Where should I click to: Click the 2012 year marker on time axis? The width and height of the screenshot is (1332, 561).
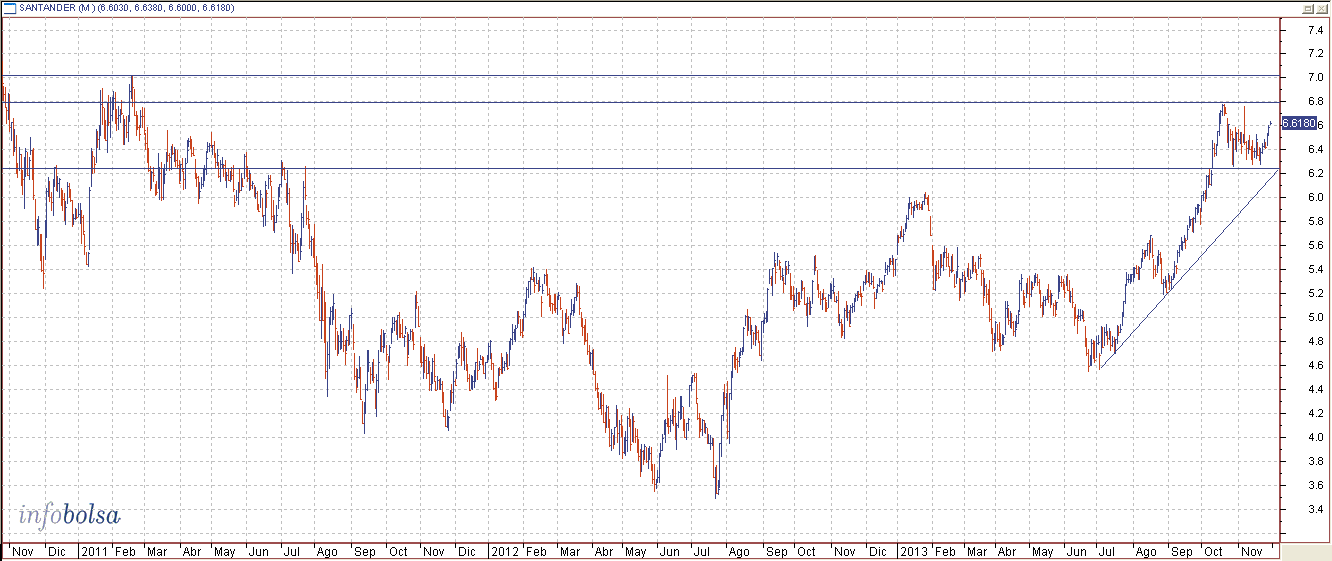point(503,551)
